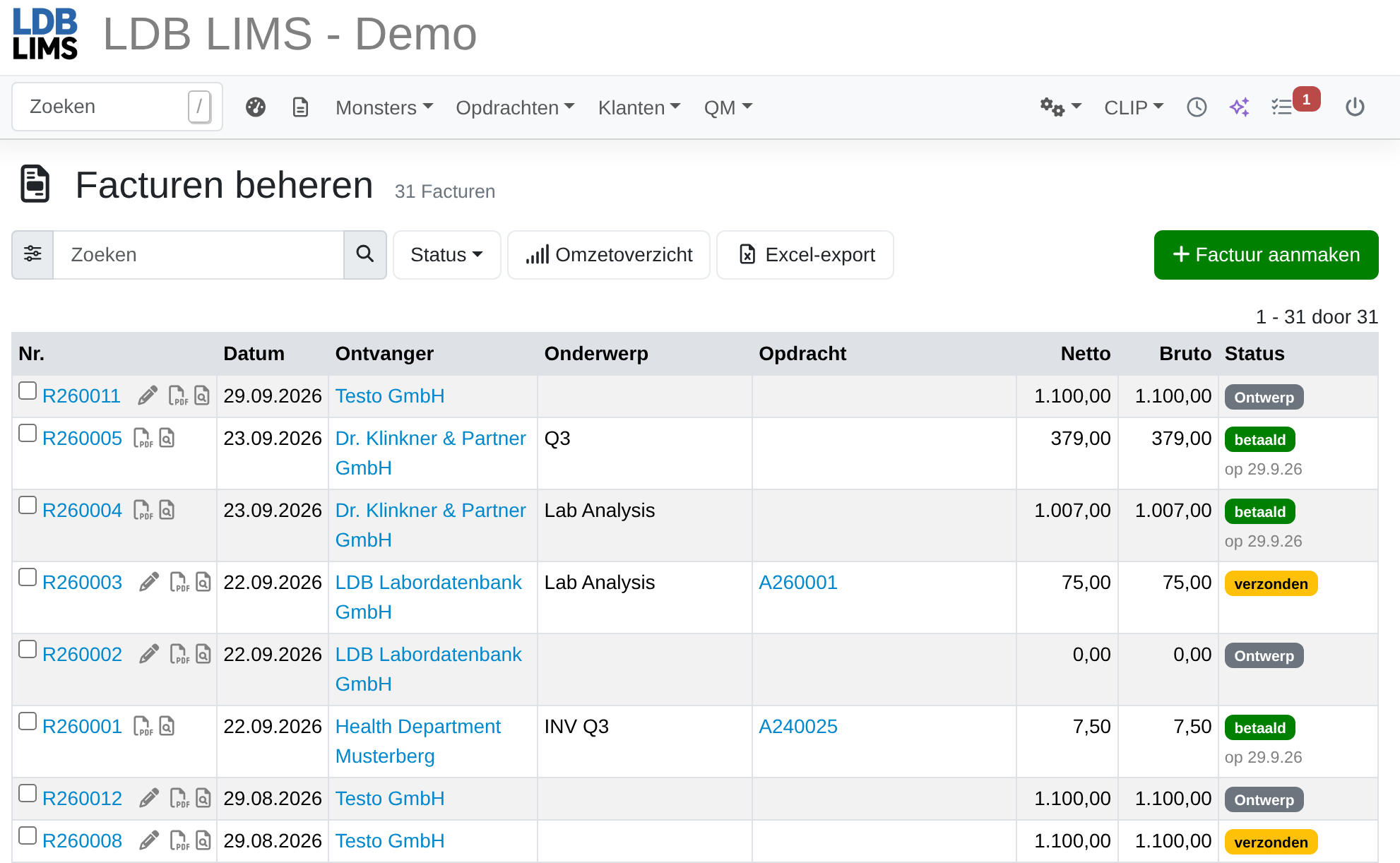
Task: Open the Opdrachten dropdown menu
Action: (x=515, y=107)
